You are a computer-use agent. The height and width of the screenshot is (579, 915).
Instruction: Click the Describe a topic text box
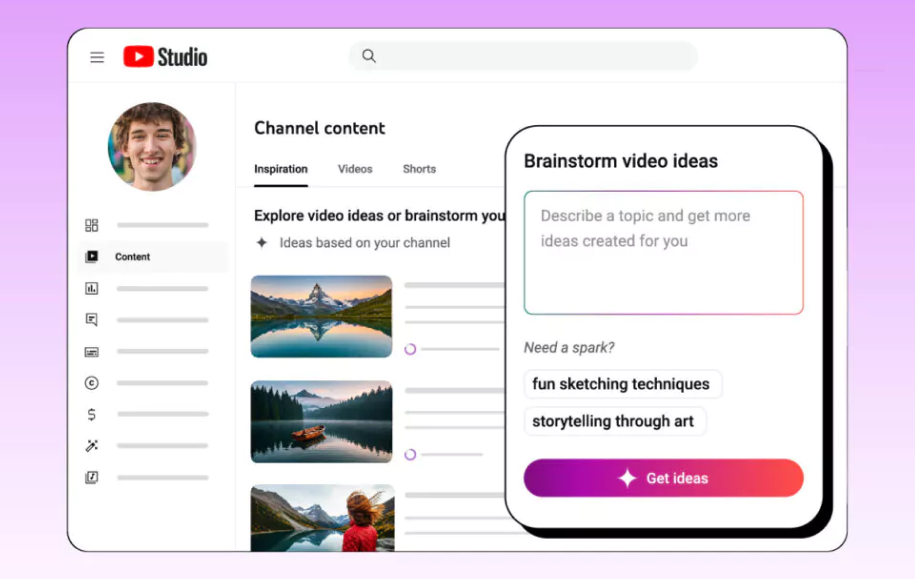pos(663,253)
